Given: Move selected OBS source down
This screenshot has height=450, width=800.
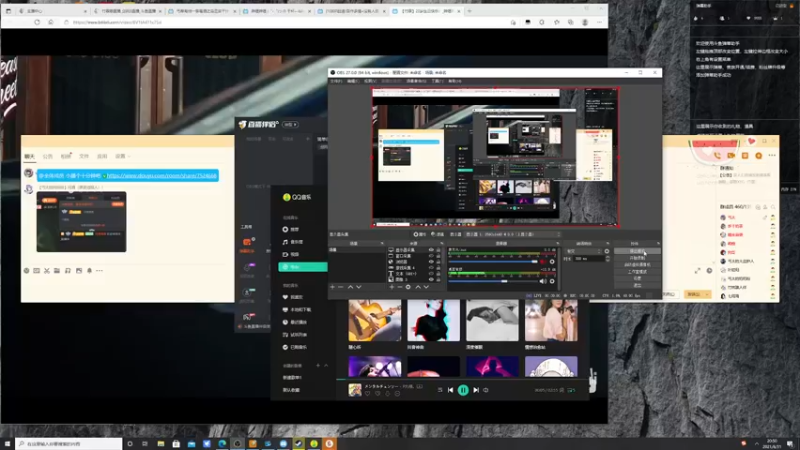Looking at the screenshot, I should (x=426, y=287).
